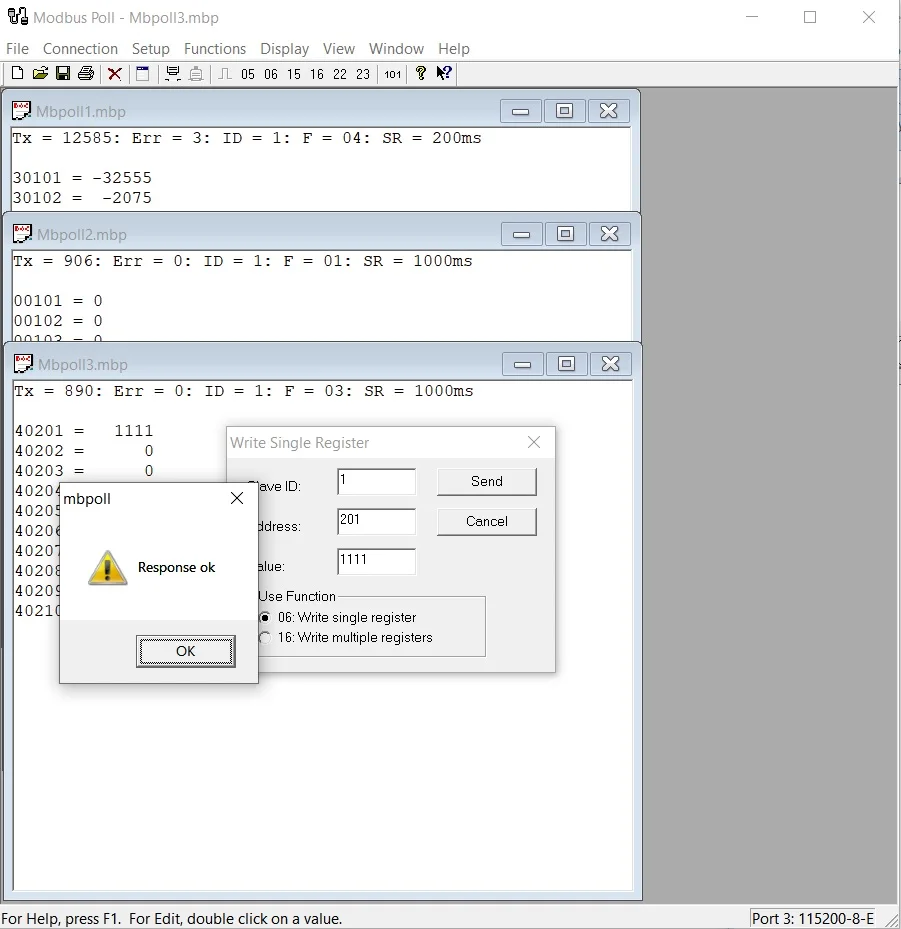Click register 40202 row
This screenshot has width=901, height=929.
(84, 451)
